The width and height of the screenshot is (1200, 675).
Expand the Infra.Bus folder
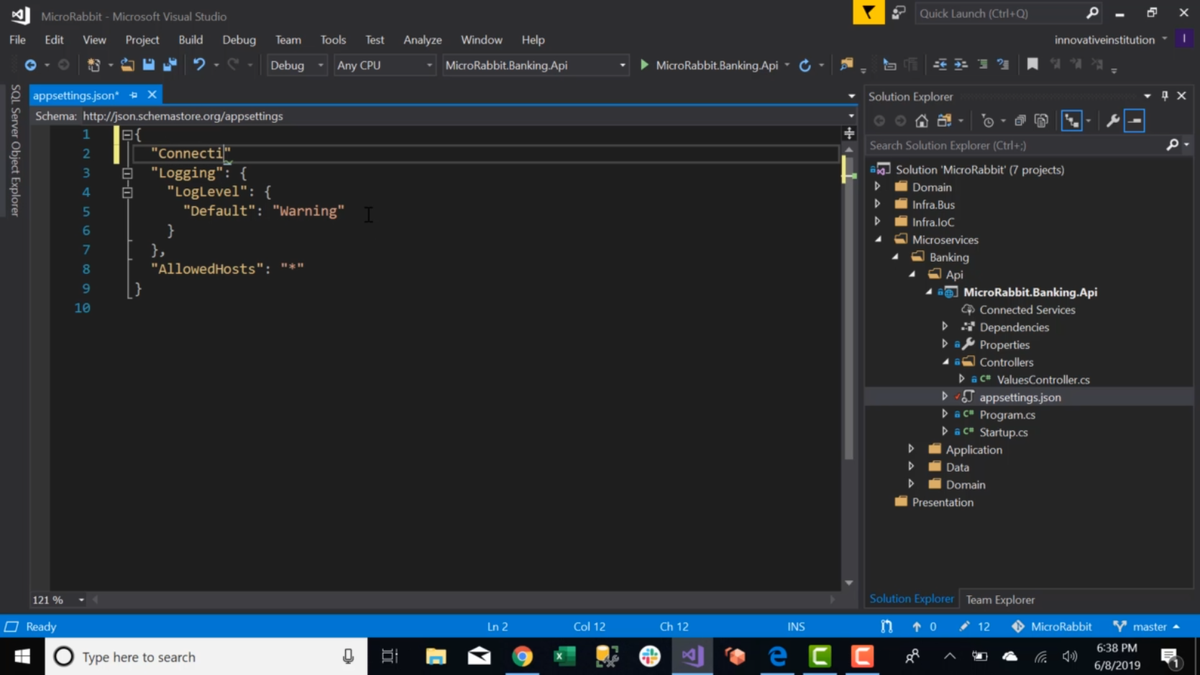click(878, 205)
